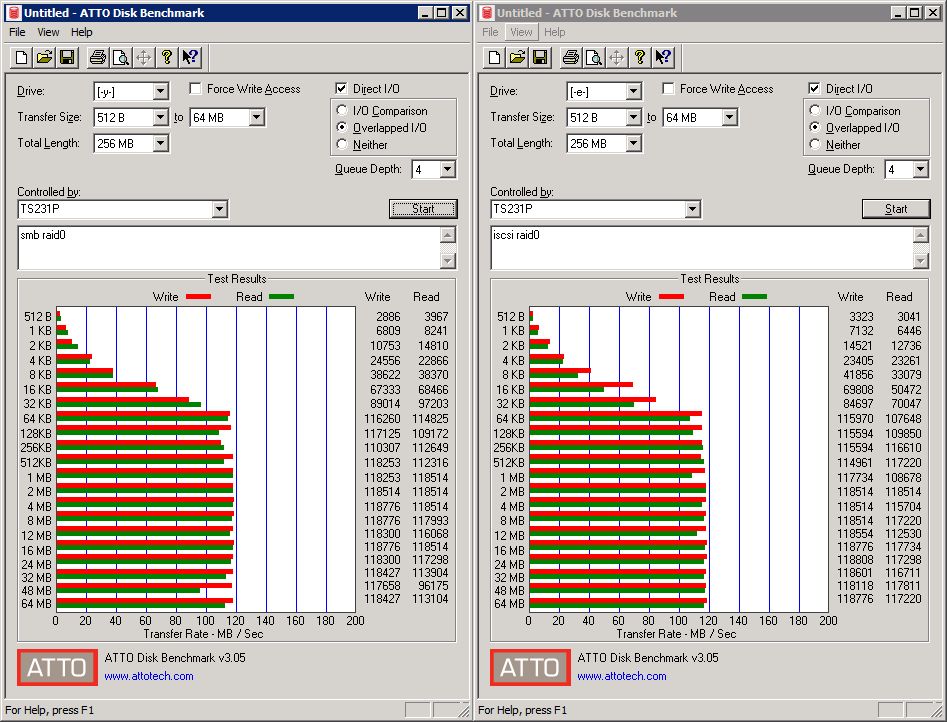Open 64 MB transfer size dropdown, left window

257,117
